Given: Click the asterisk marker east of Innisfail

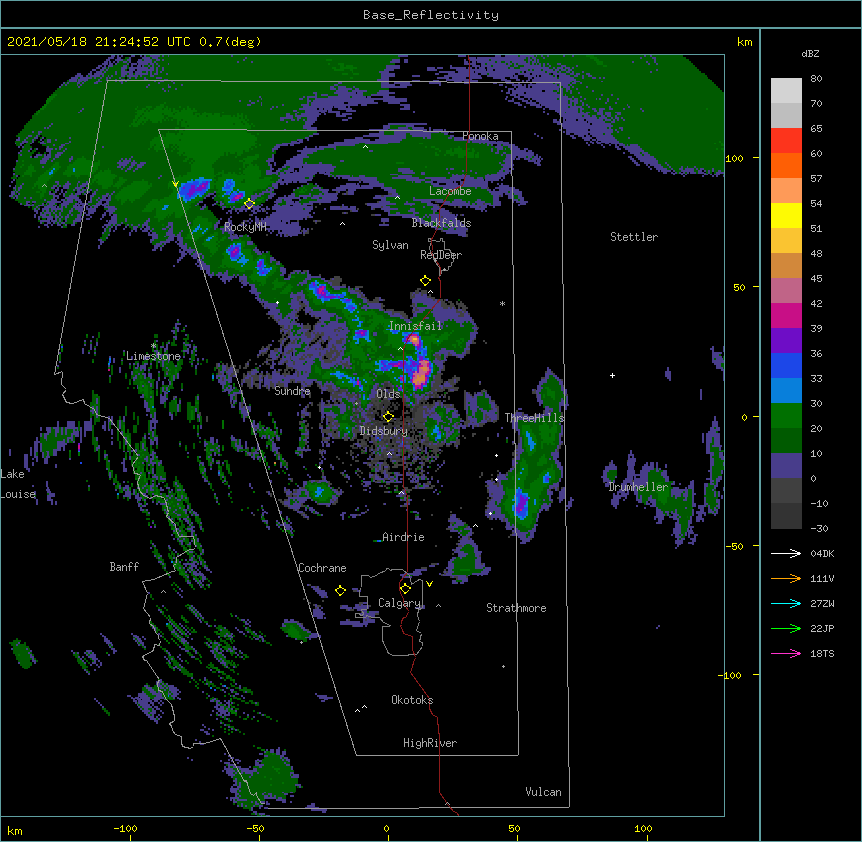Looking at the screenshot, I should click(x=502, y=303).
